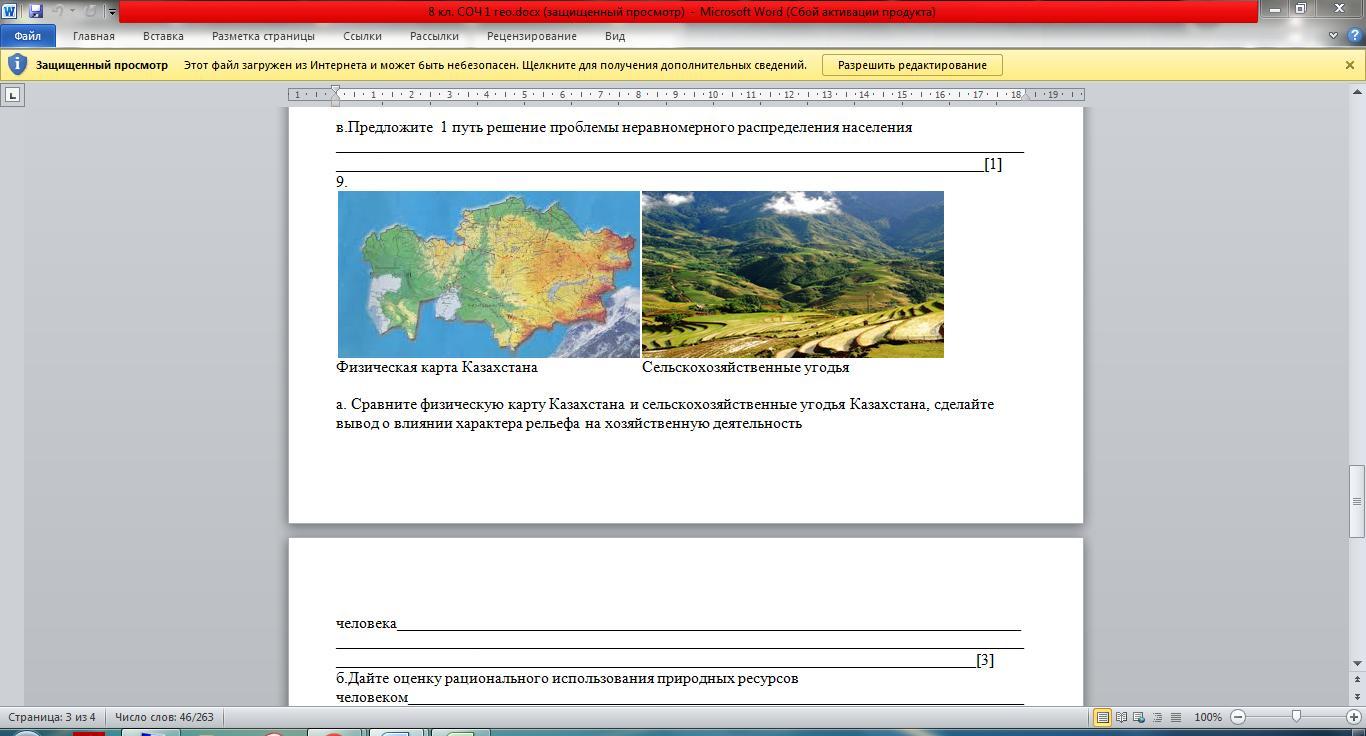This screenshot has height=736, width=1366.
Task: Click the tab stop selector at ruler corner
Action: (12, 95)
